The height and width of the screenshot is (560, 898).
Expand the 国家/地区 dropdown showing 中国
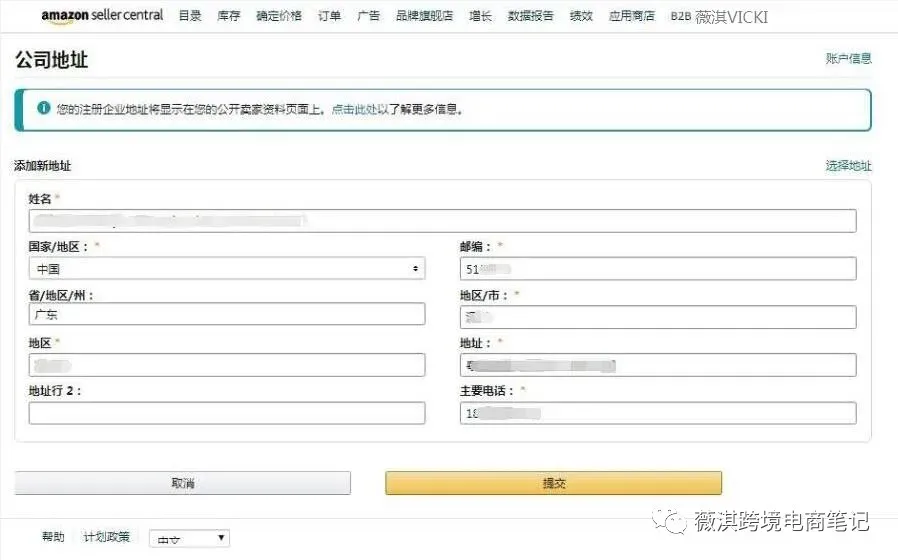tap(227, 269)
